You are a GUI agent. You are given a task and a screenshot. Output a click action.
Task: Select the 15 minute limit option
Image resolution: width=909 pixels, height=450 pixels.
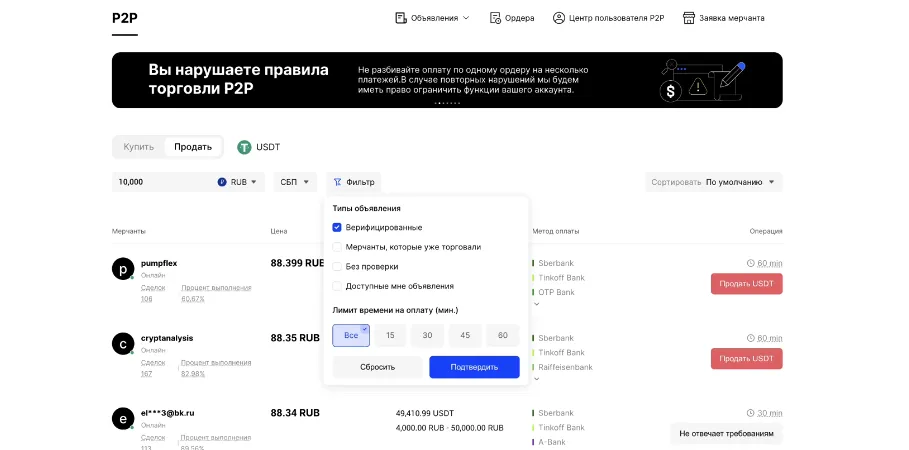coord(390,335)
